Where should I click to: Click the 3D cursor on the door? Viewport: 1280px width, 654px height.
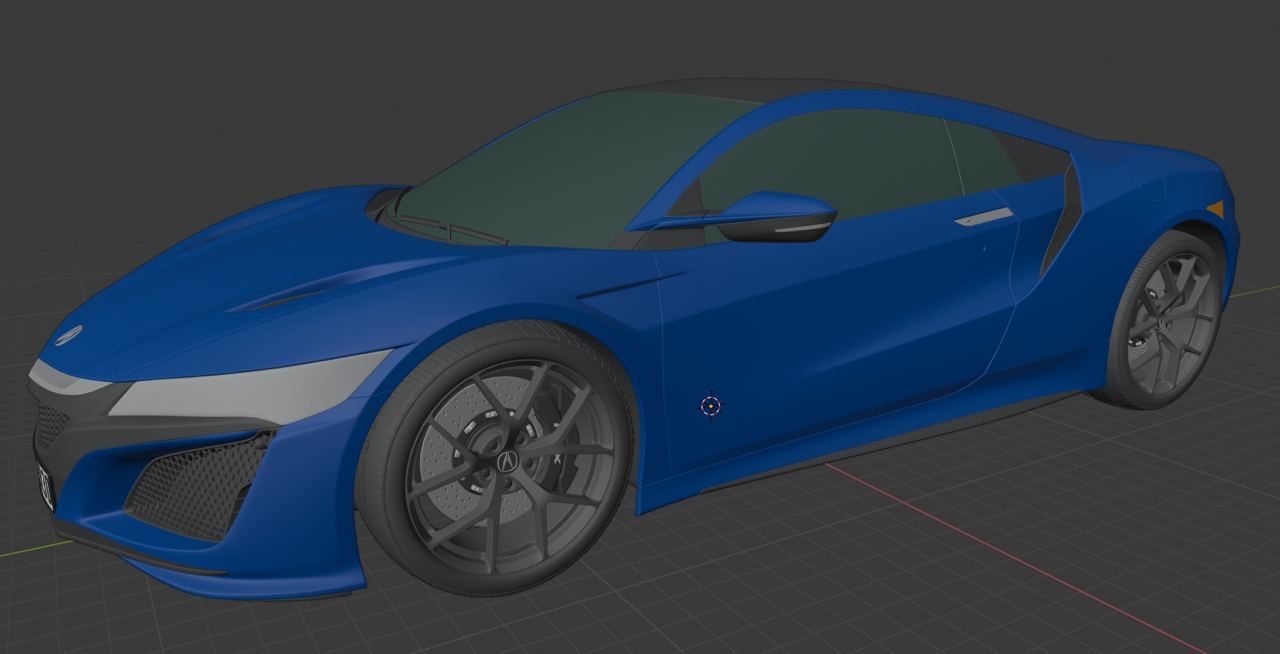pyautogui.click(x=710, y=405)
